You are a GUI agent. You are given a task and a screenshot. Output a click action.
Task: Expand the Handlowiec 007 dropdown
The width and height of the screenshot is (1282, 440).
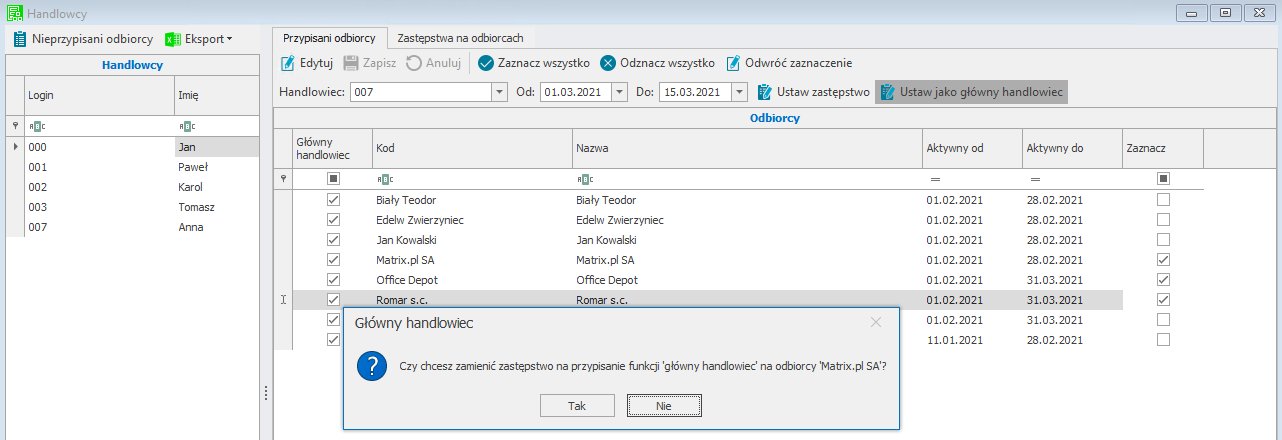pyautogui.click(x=499, y=92)
